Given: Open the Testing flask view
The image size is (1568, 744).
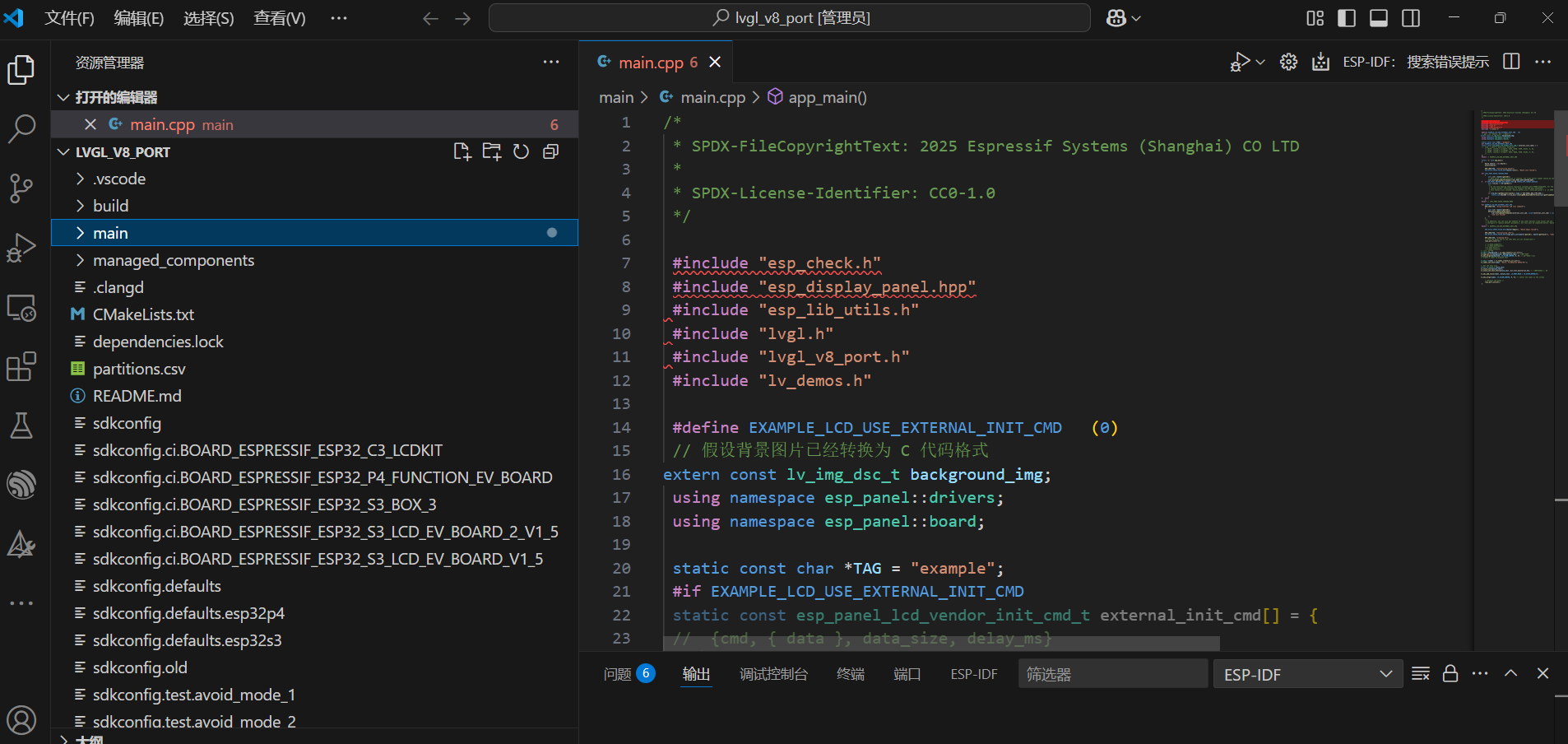Looking at the screenshot, I should pos(21,425).
